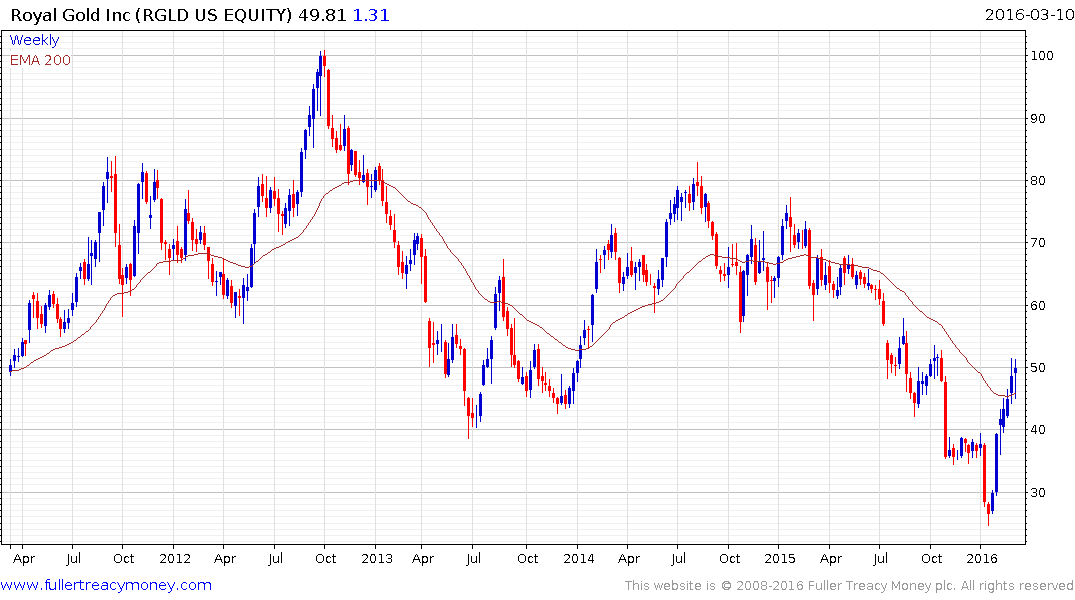Click the lowest candlestick near 25
This screenshot has width=1075, height=600.
(989, 514)
